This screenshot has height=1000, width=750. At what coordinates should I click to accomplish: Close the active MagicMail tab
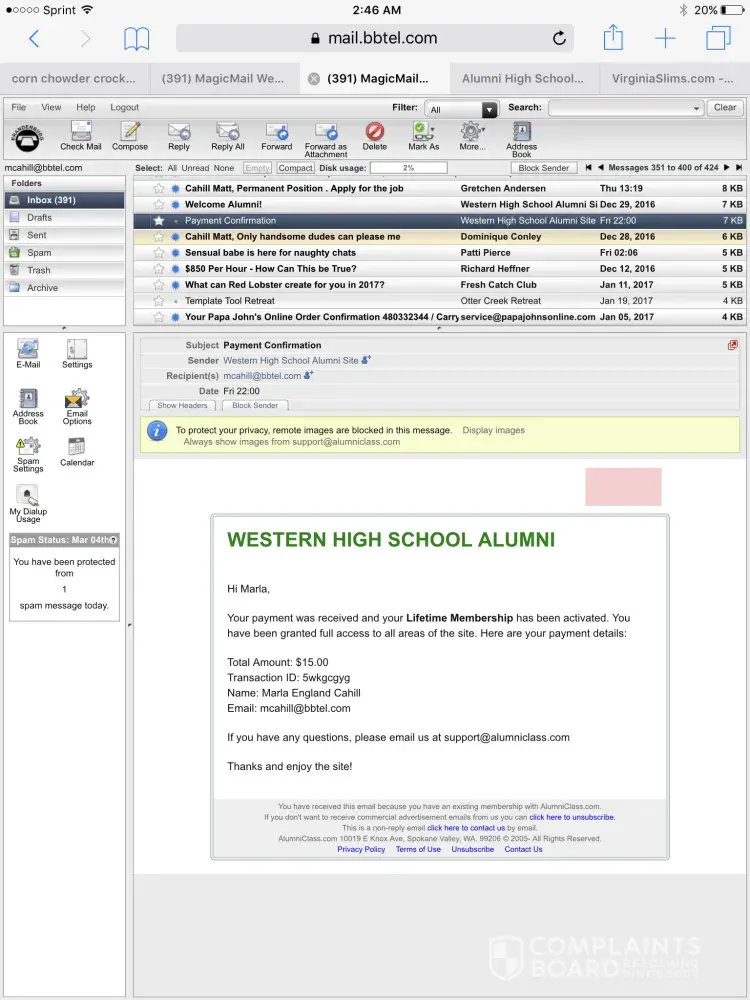pyautogui.click(x=314, y=79)
